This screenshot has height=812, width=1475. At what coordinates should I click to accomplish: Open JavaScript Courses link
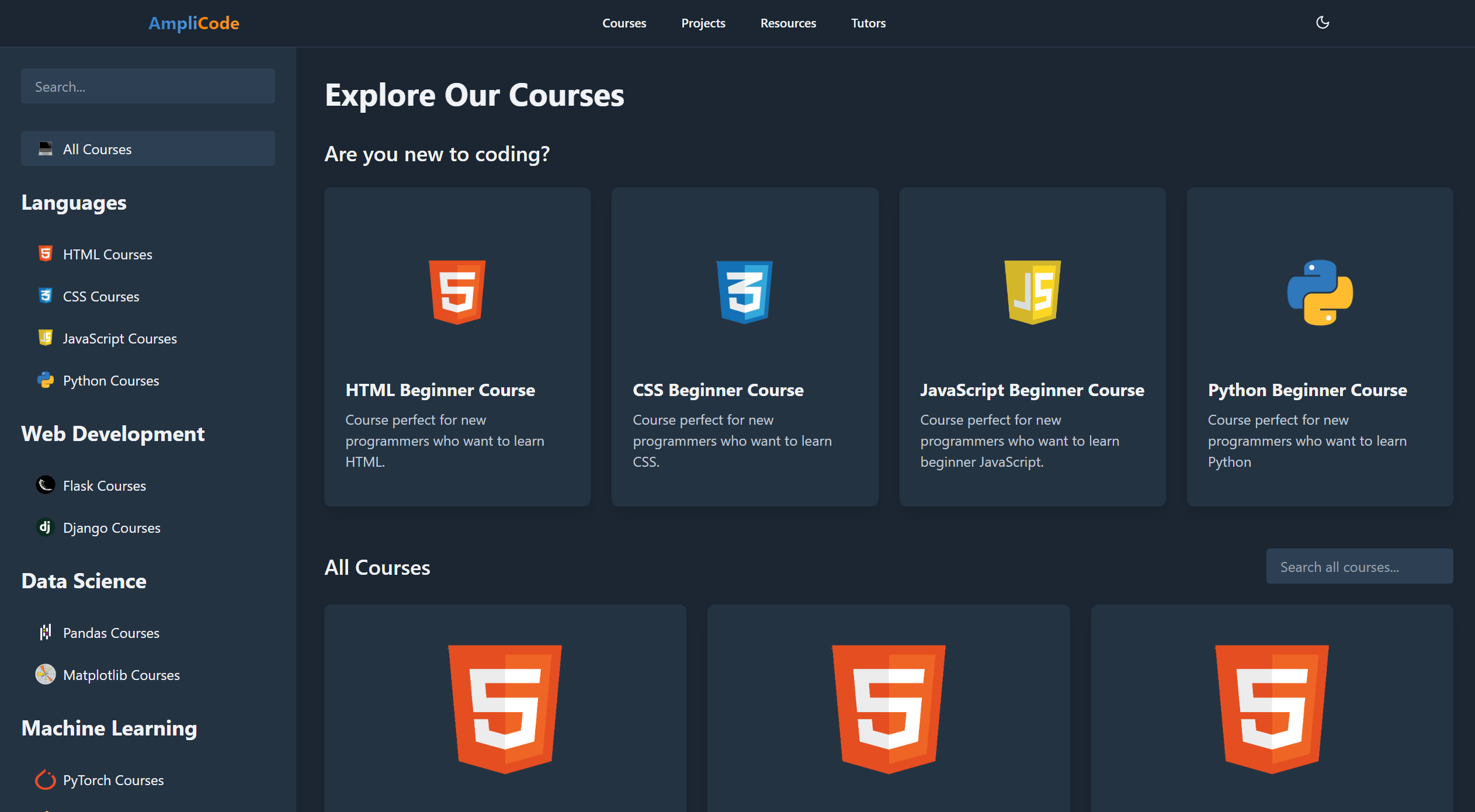120,339
